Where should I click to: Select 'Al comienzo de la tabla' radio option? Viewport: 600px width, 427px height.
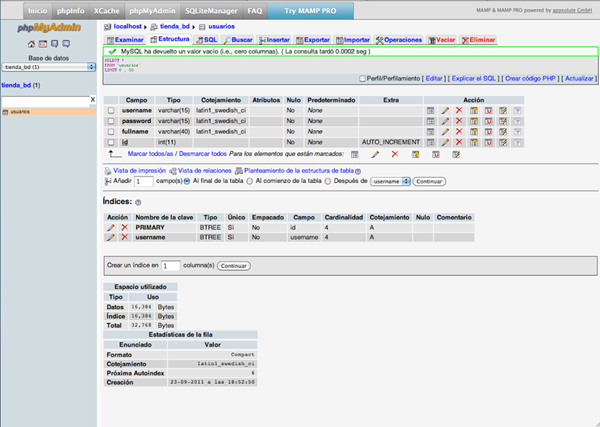249,181
